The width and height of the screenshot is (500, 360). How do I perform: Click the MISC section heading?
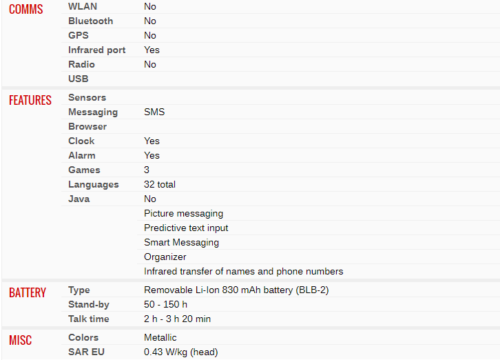(x=20, y=340)
